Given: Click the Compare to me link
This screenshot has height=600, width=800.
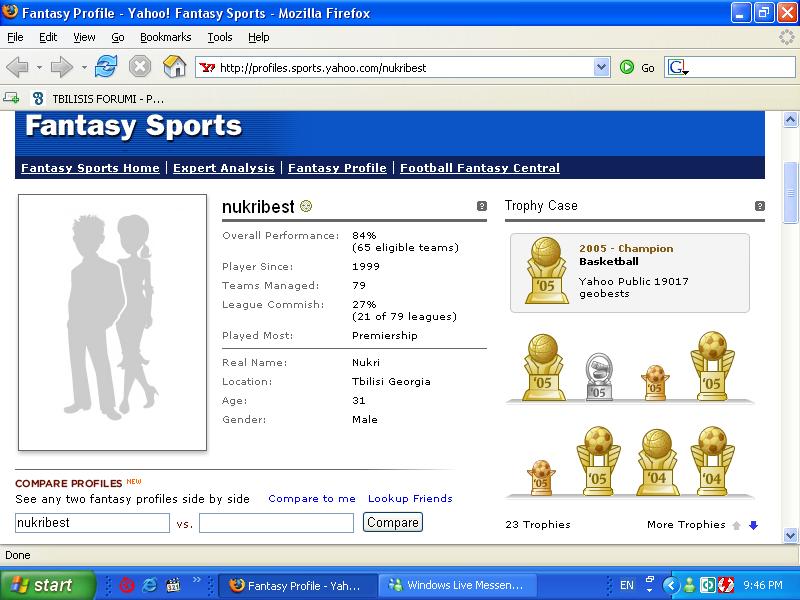Looking at the screenshot, I should [x=312, y=498].
